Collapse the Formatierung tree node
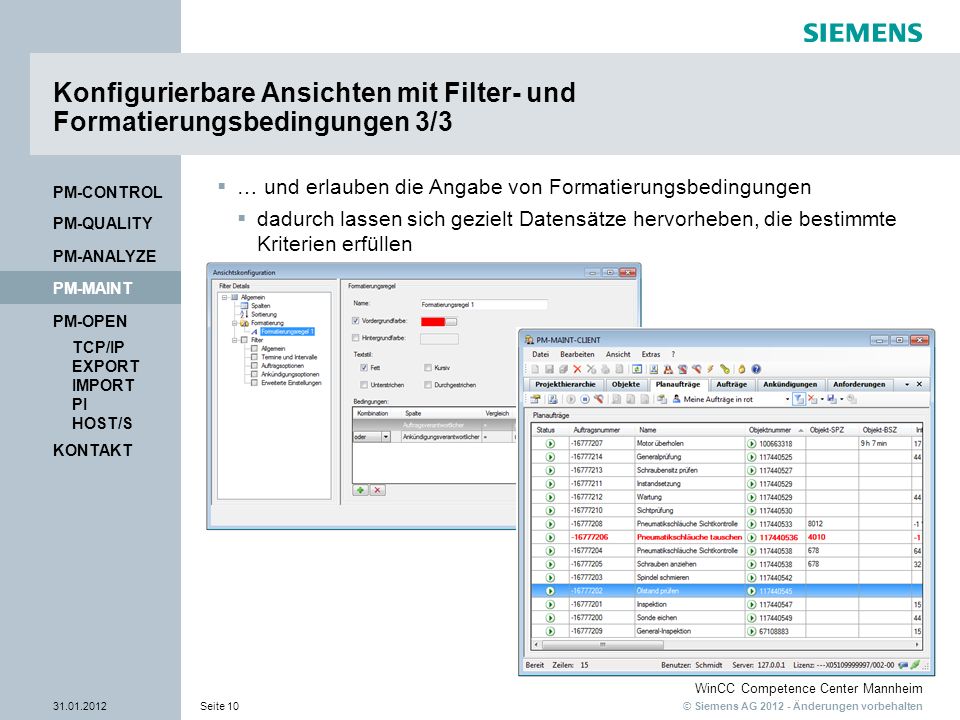The image size is (960, 720). pos(234,323)
